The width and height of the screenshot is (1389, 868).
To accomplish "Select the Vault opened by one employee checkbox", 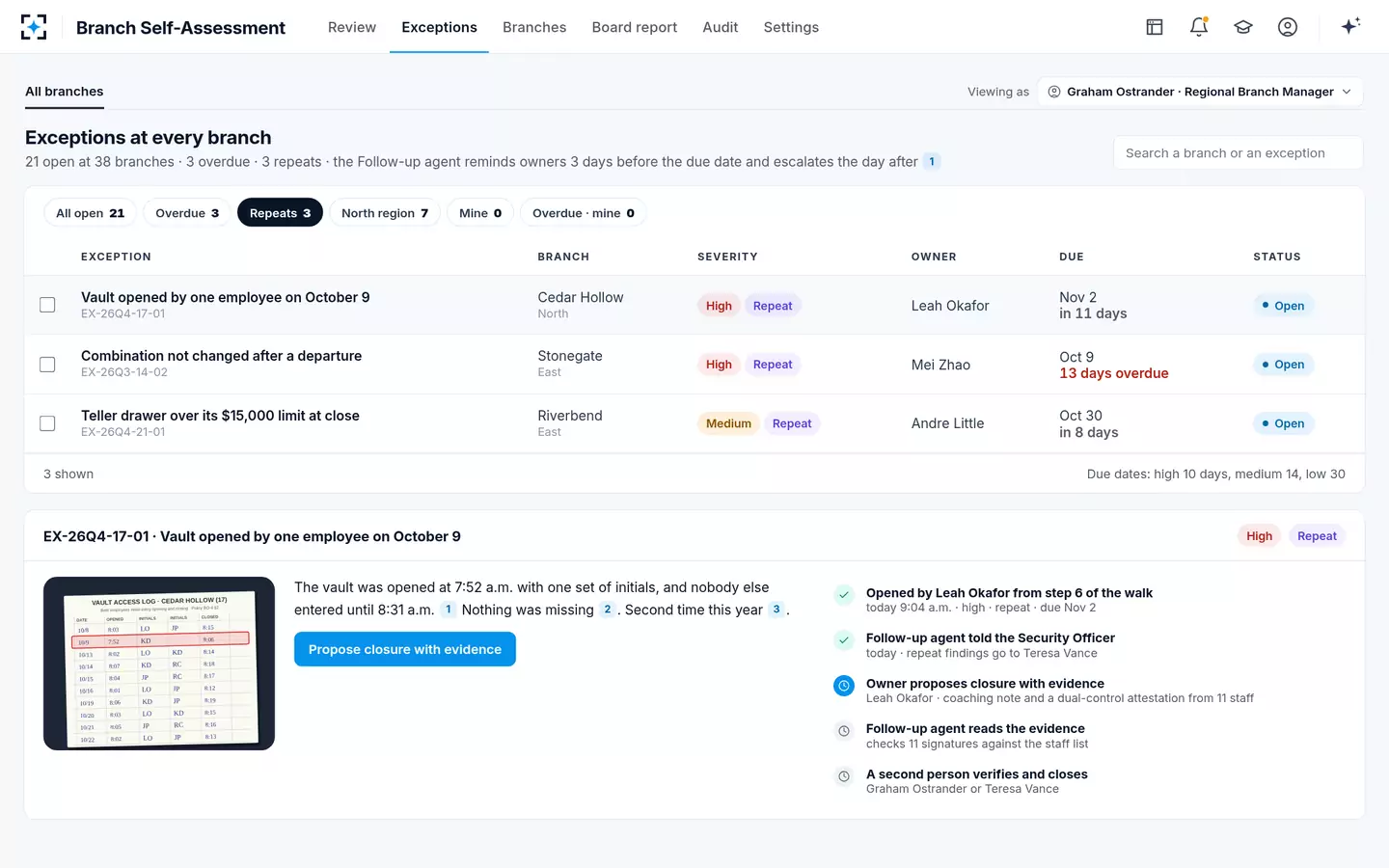I will click(47, 305).
